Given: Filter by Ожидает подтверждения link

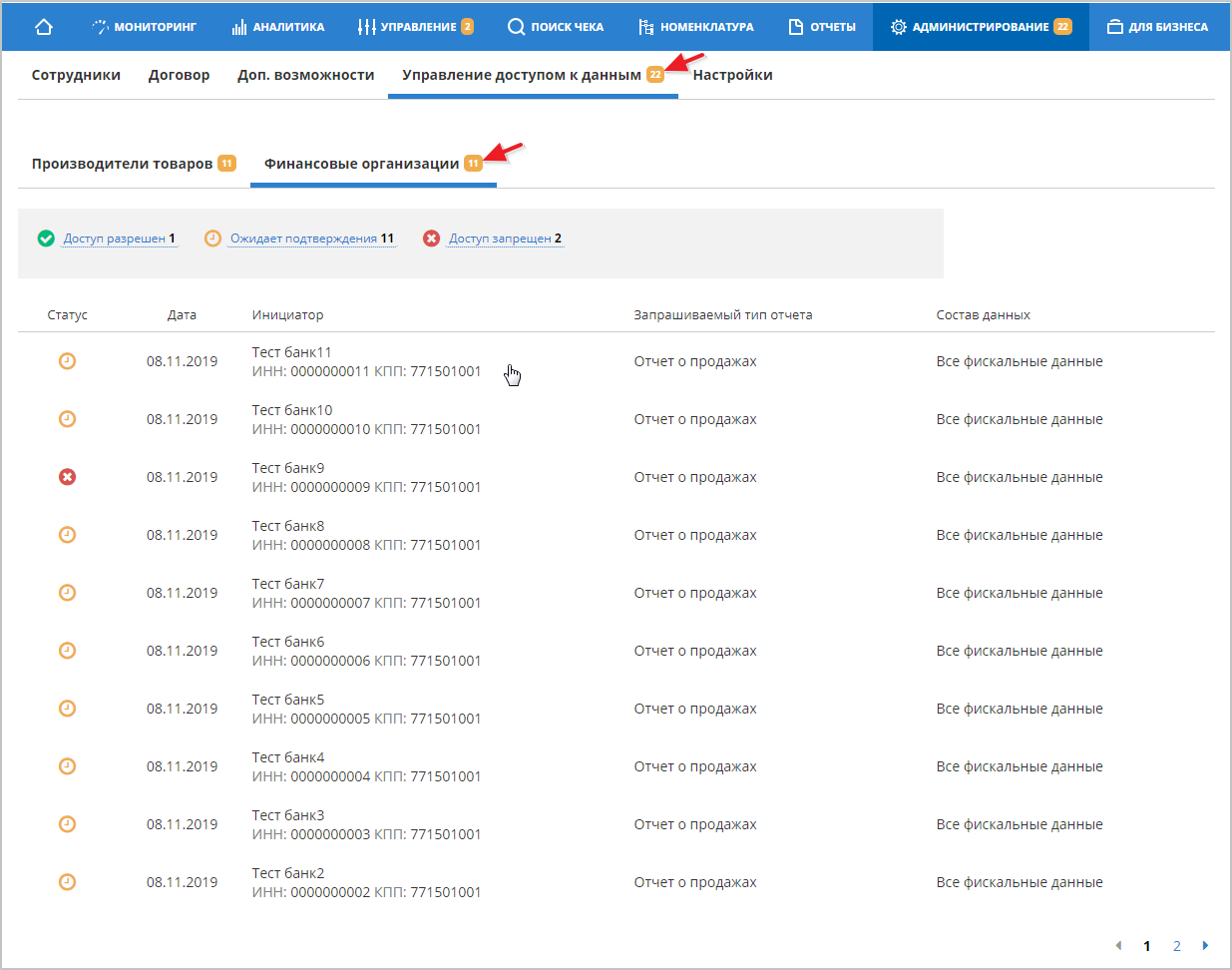Looking at the screenshot, I should pos(303,239).
